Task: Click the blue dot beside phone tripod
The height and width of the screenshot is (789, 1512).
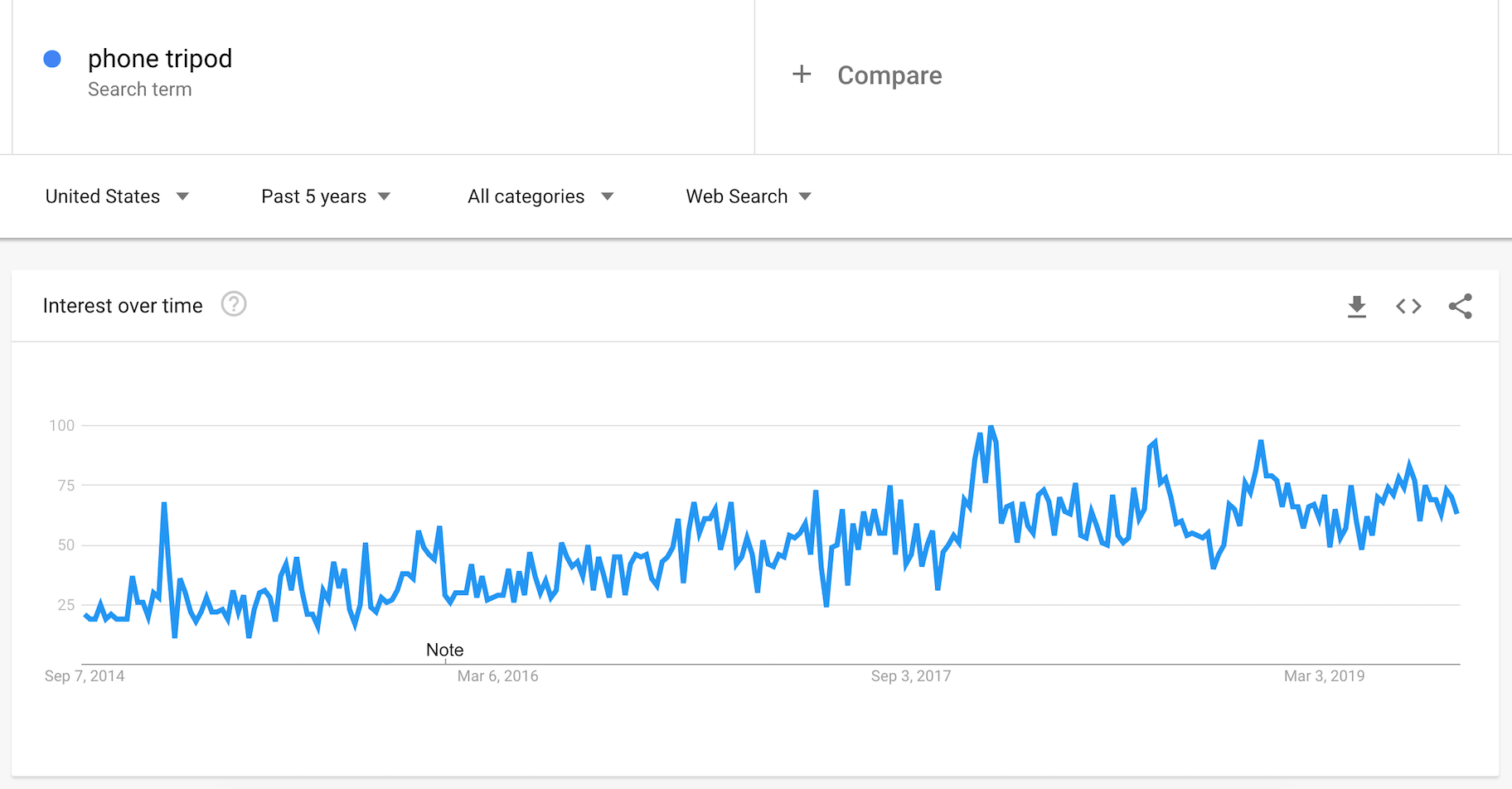Action: pos(52,59)
